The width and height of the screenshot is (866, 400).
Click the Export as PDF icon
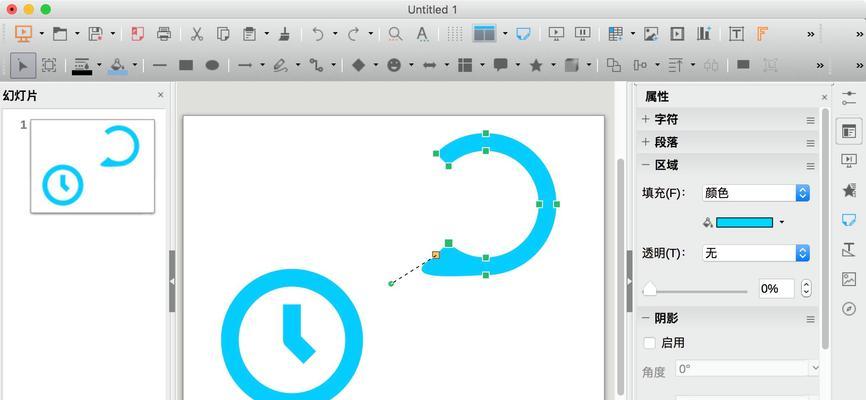coord(138,34)
